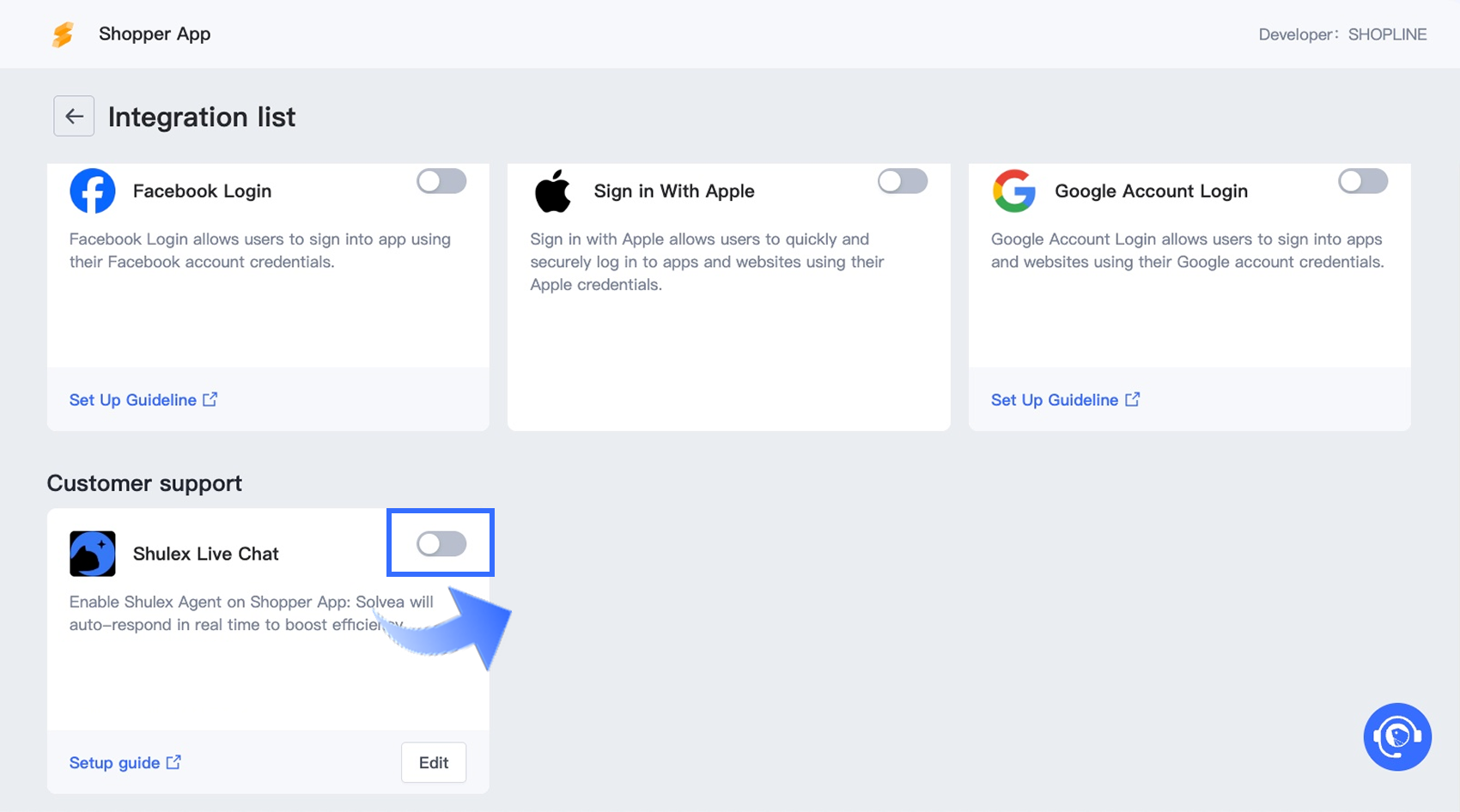This screenshot has width=1460, height=812.
Task: Toggle on Shulex Live Chat
Action: pyautogui.click(x=441, y=543)
